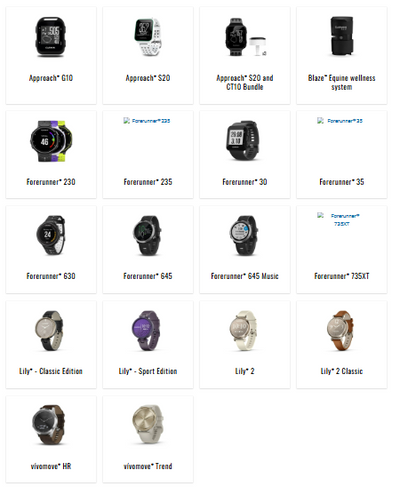Select the purple Lily Sport Edition watch
This screenshot has width=416, height=494.
(146, 331)
